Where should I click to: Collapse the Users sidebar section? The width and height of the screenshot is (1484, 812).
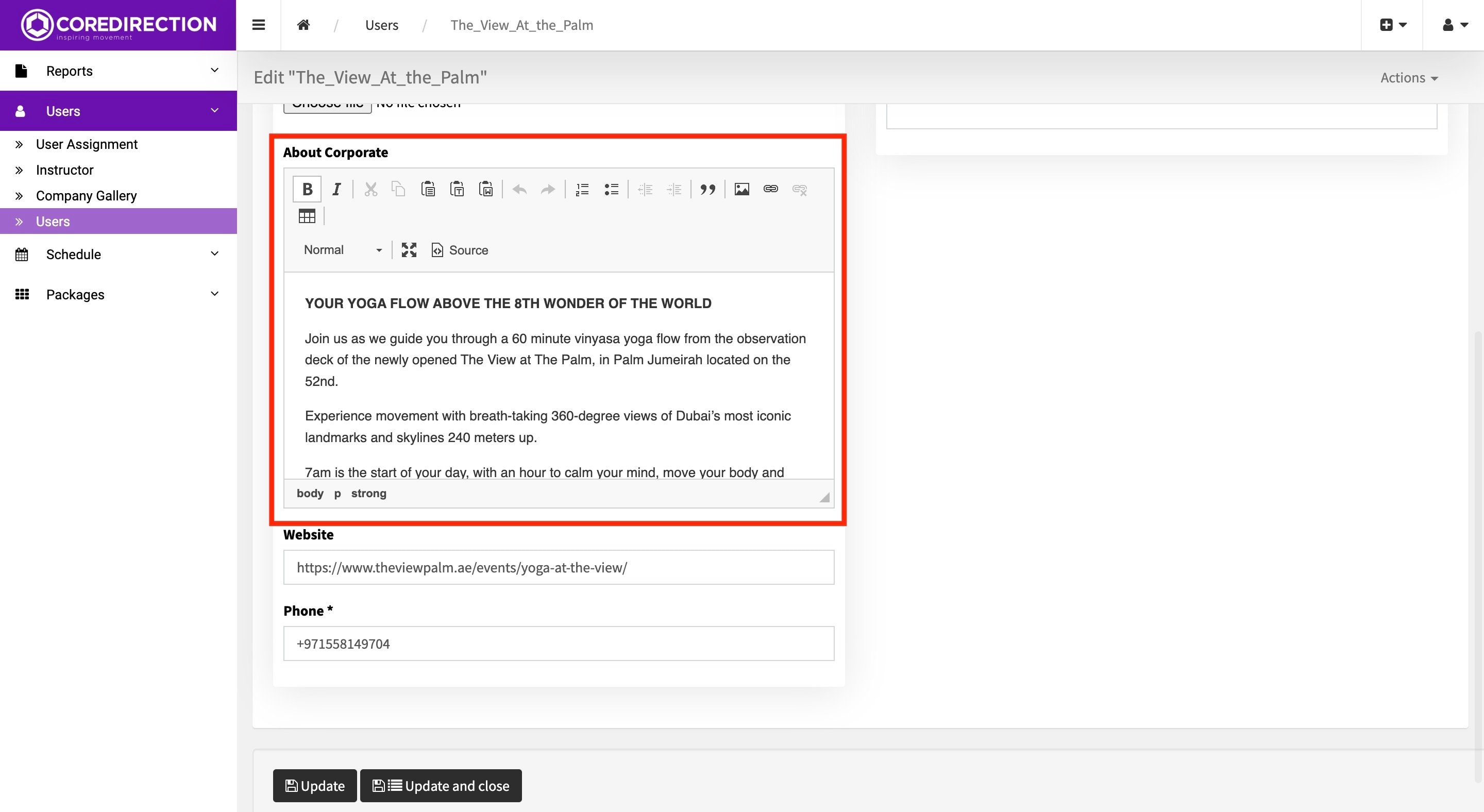[118, 111]
